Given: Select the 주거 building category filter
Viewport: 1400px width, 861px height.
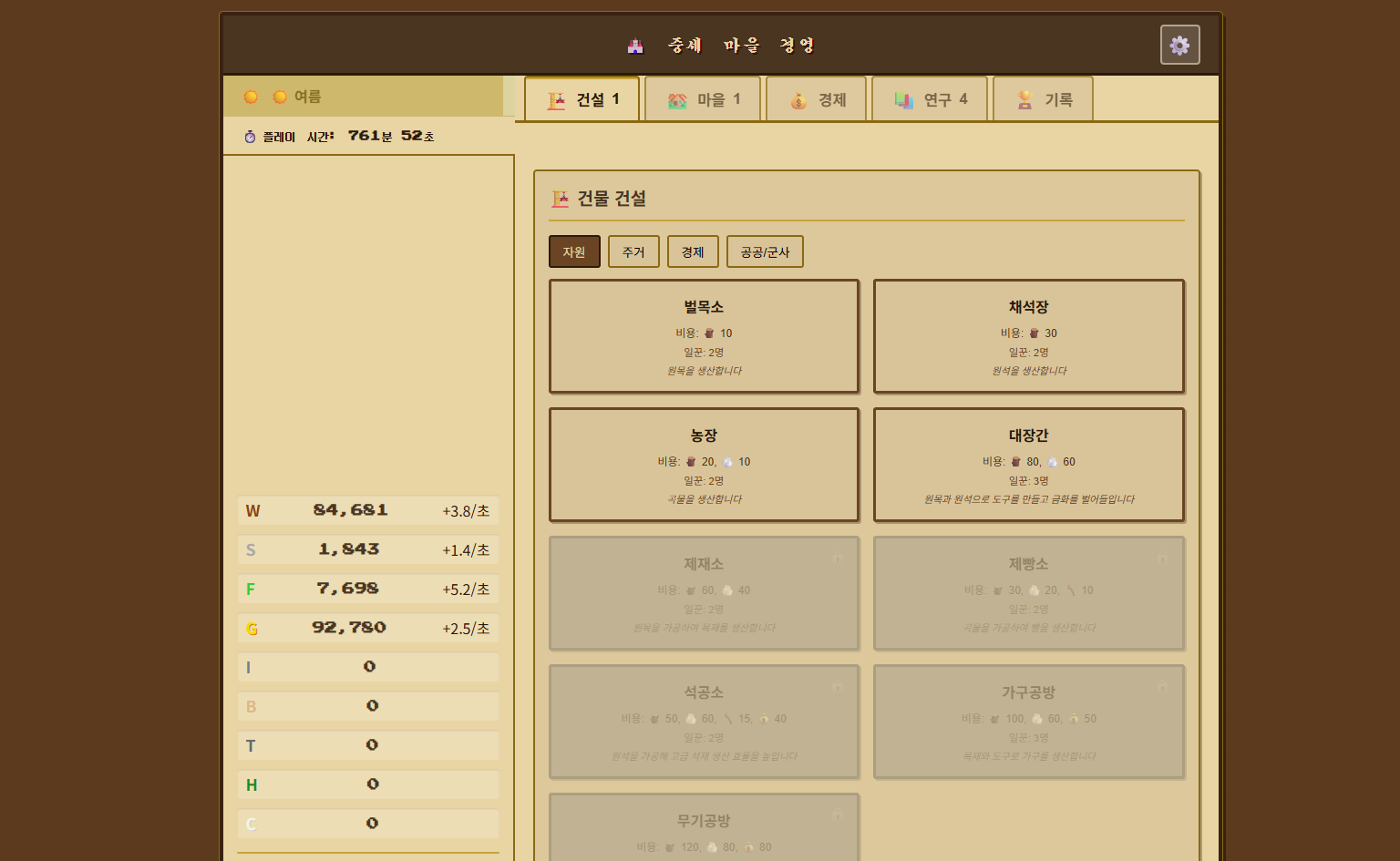Looking at the screenshot, I should point(633,251).
